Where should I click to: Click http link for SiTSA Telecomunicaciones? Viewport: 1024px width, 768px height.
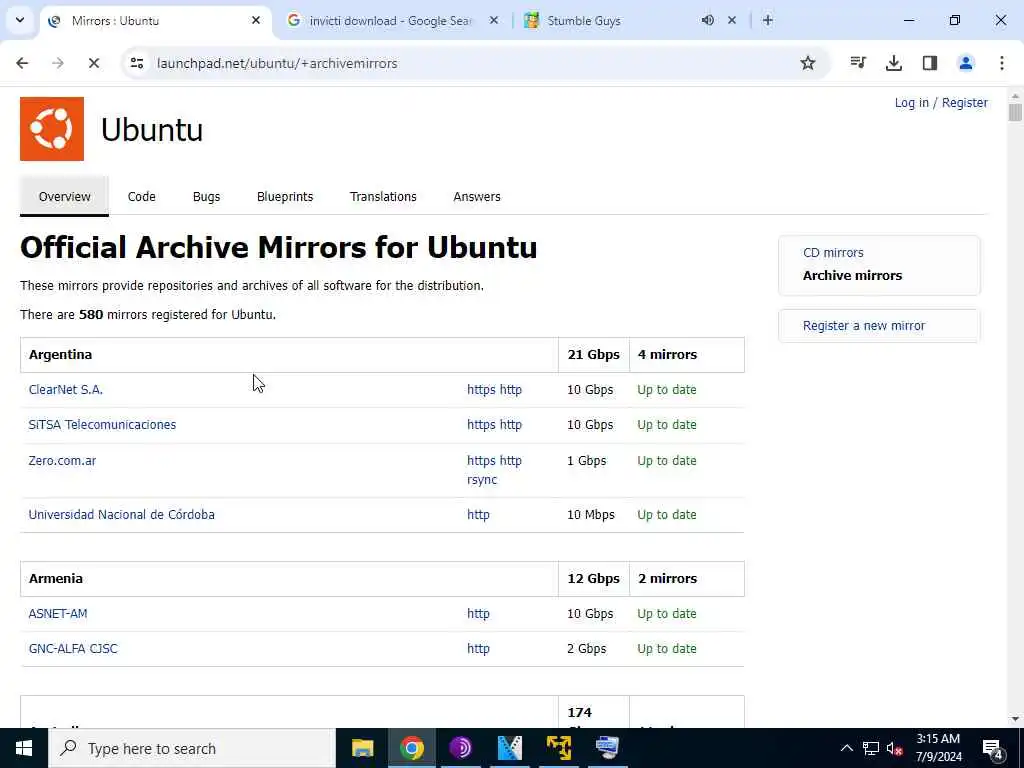point(511,425)
